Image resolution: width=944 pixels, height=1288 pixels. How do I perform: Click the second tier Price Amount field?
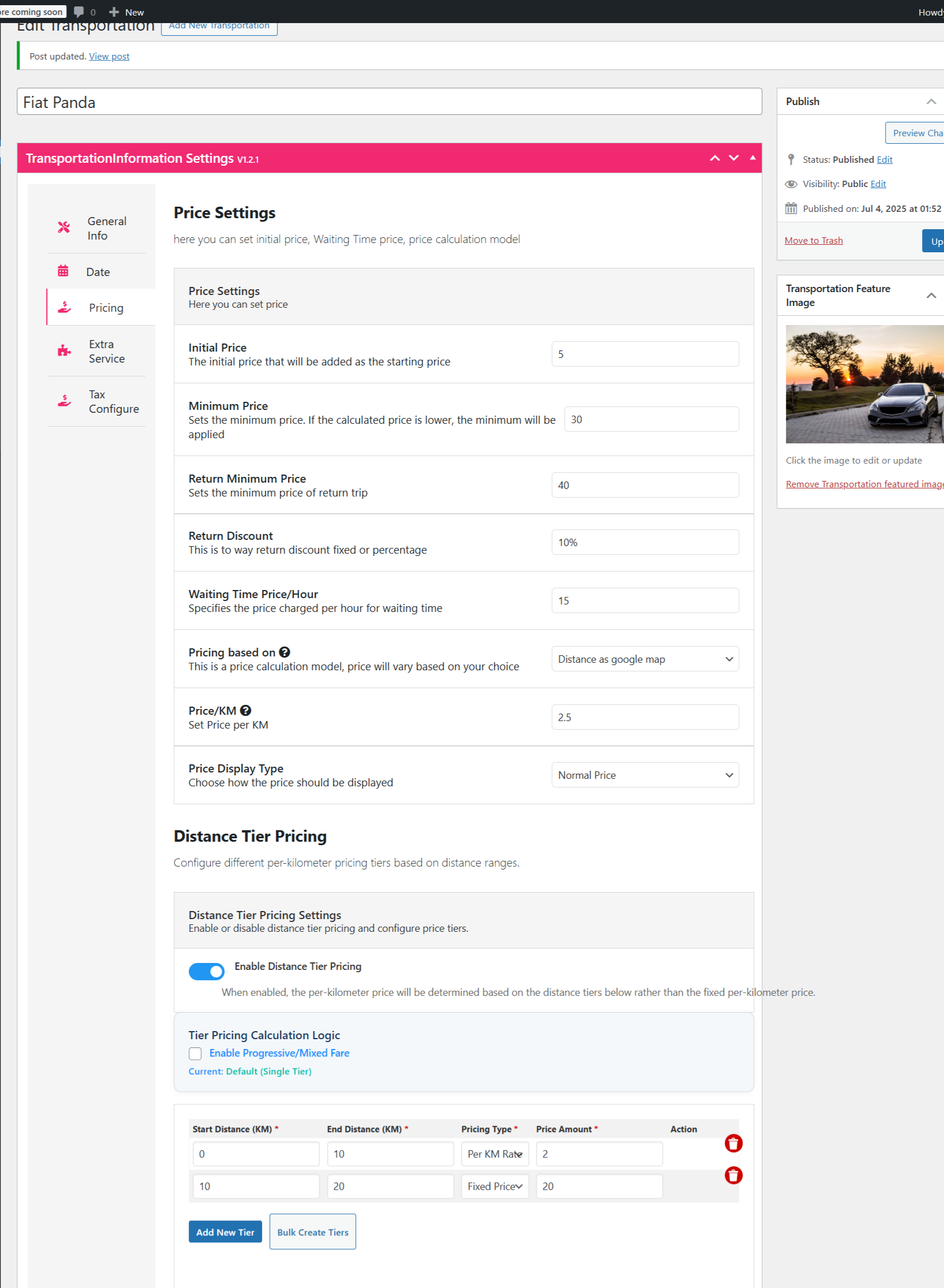(600, 1186)
